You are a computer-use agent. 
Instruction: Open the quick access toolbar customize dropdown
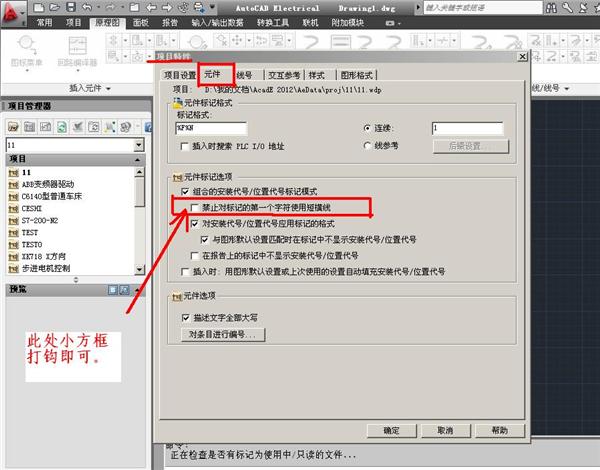tap(212, 7)
